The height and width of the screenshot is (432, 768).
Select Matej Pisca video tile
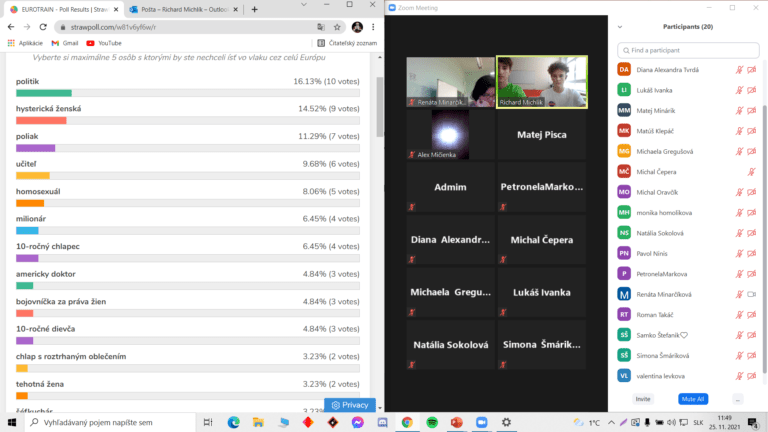pos(542,135)
